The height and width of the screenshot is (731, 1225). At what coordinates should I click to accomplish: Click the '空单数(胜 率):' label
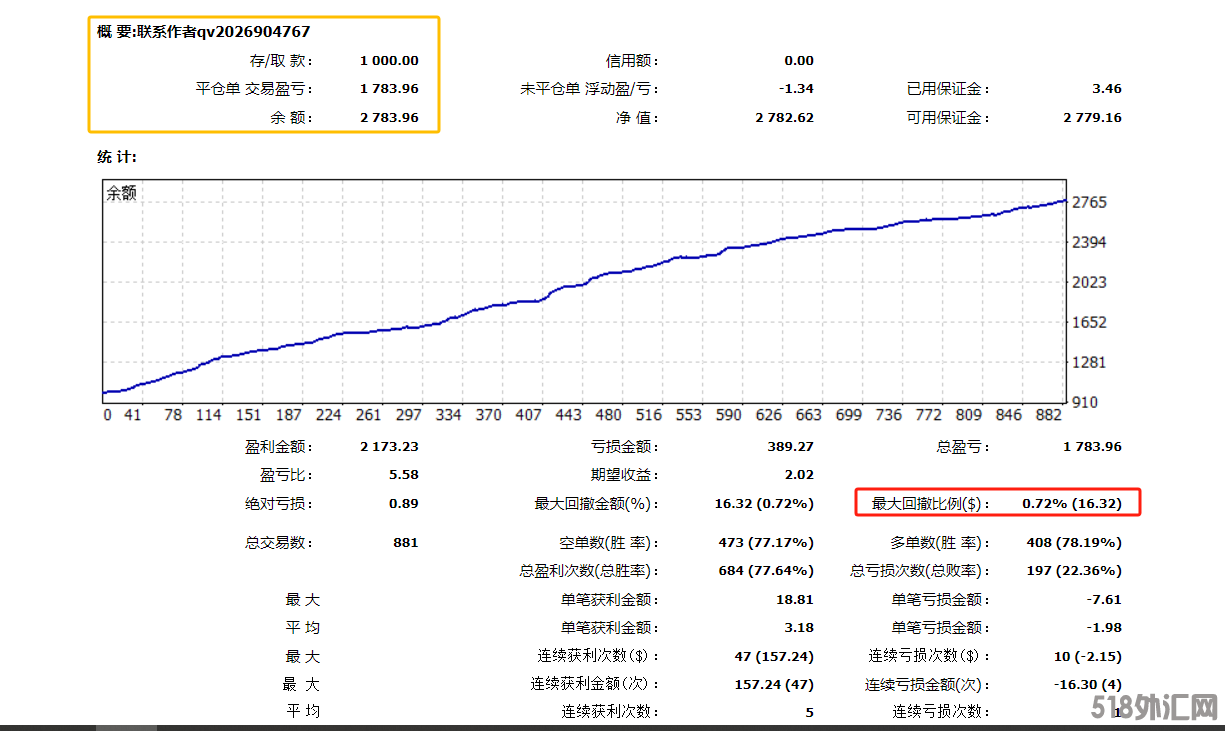click(609, 543)
